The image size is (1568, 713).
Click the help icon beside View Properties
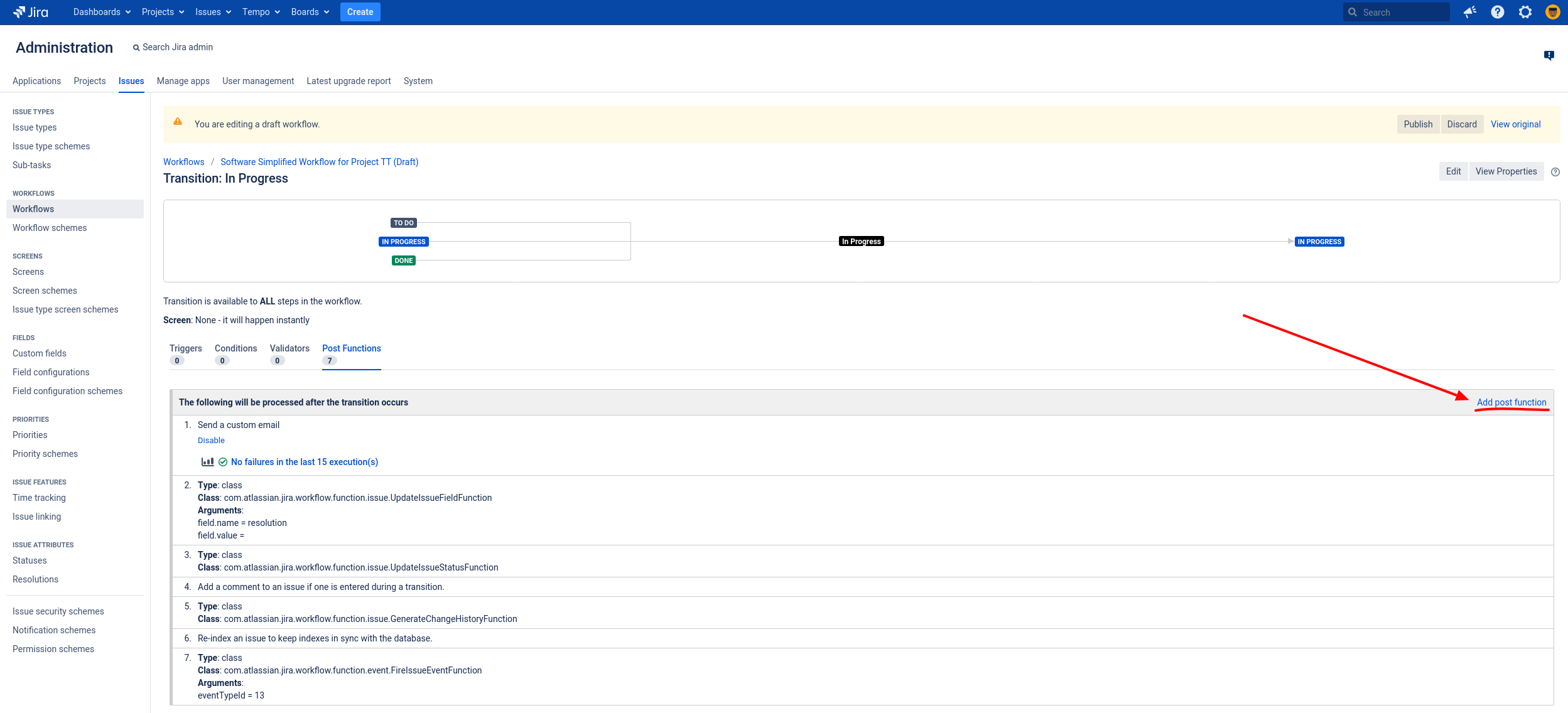coord(1555,172)
